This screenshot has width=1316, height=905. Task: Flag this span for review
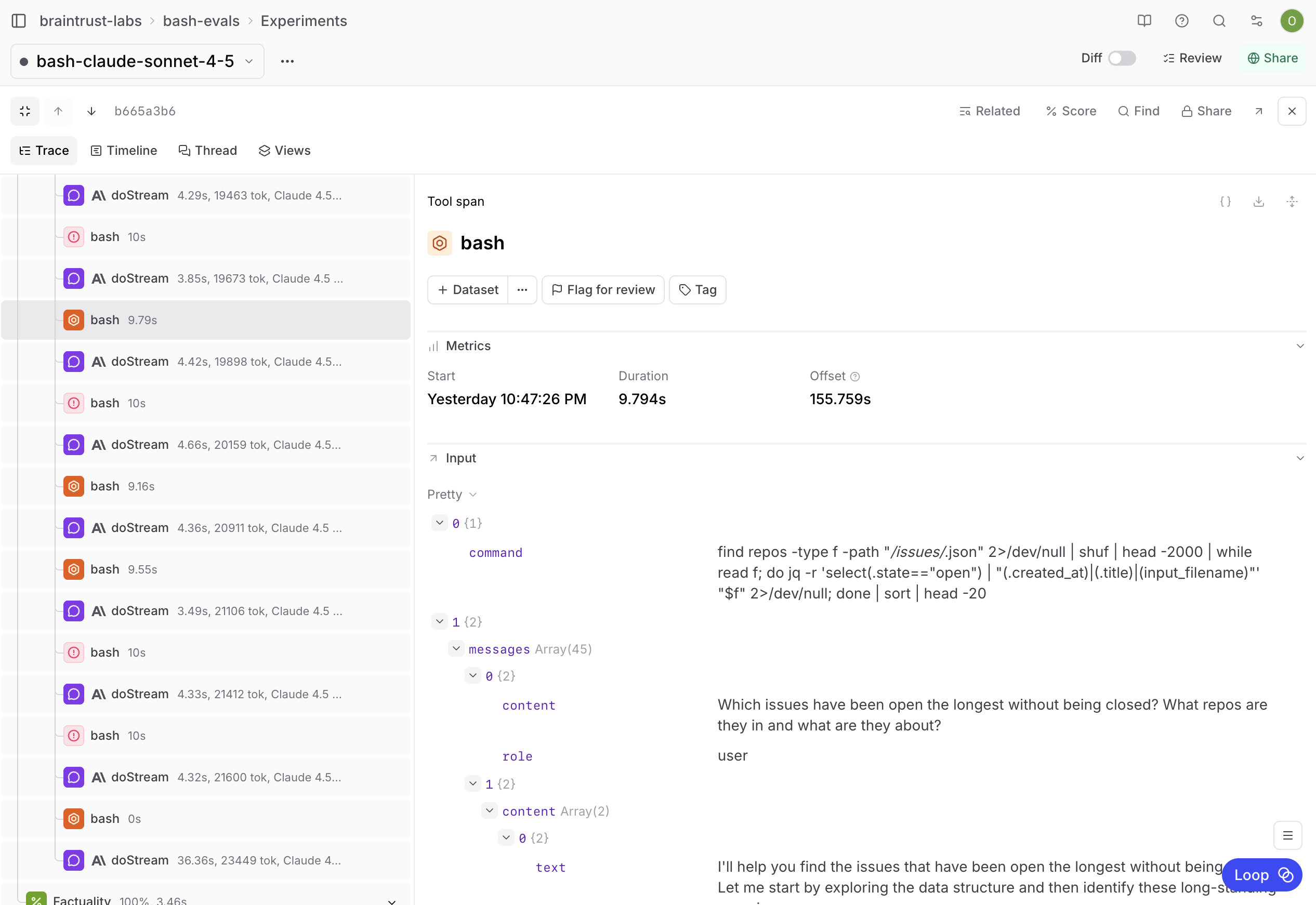pos(603,289)
